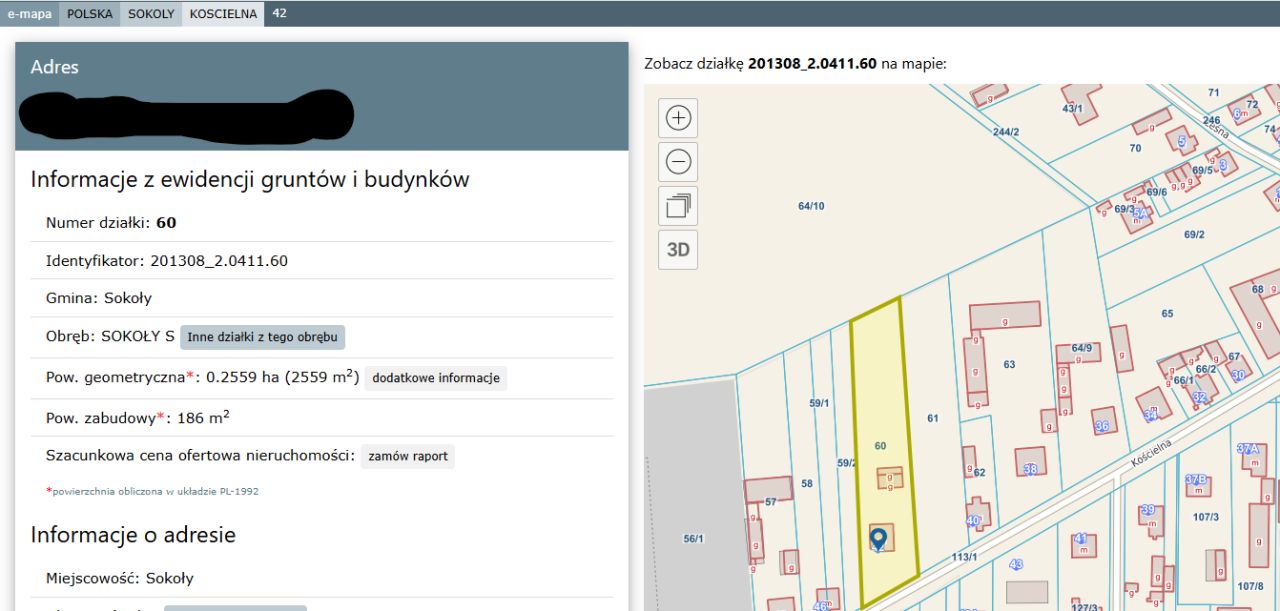This screenshot has width=1280, height=611.
Task: Switch the map to 3D view
Action: [678, 248]
